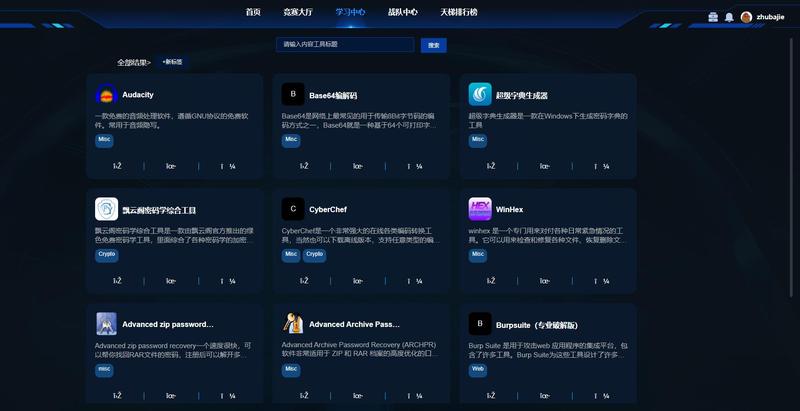Click the 全部结果> link
This screenshot has width=800, height=411.
pyautogui.click(x=134, y=63)
